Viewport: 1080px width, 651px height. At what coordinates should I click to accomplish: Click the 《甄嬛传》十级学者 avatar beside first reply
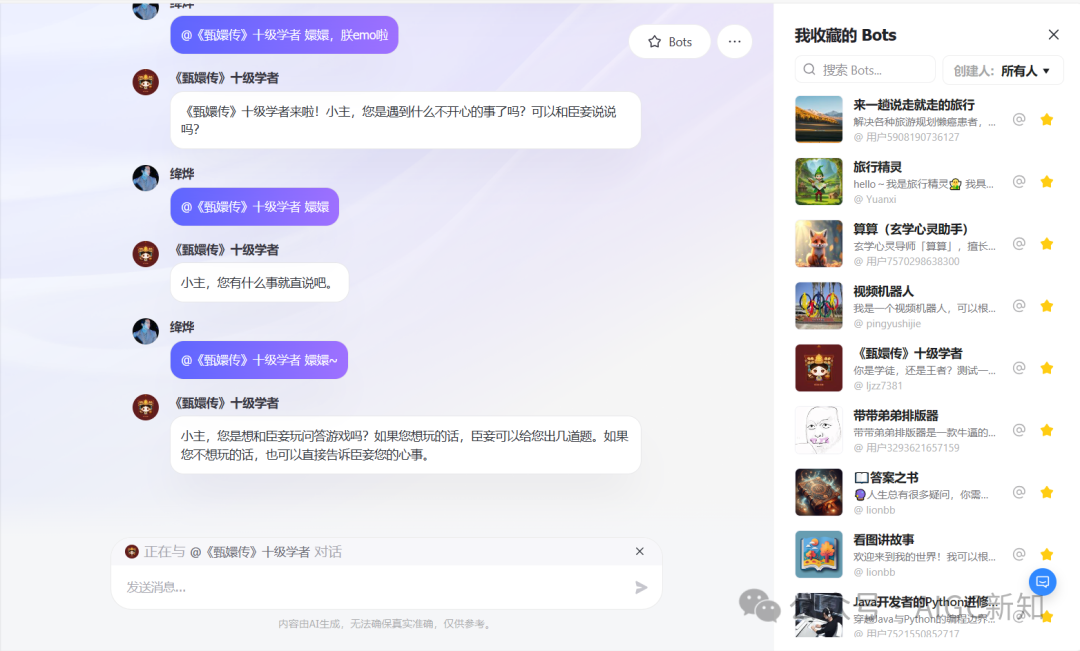pos(145,82)
